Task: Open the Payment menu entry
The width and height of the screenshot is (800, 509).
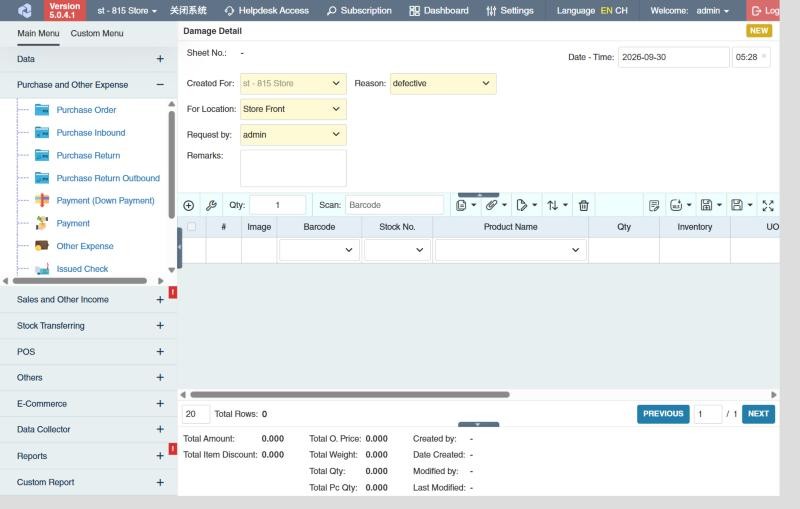Action: (x=73, y=223)
